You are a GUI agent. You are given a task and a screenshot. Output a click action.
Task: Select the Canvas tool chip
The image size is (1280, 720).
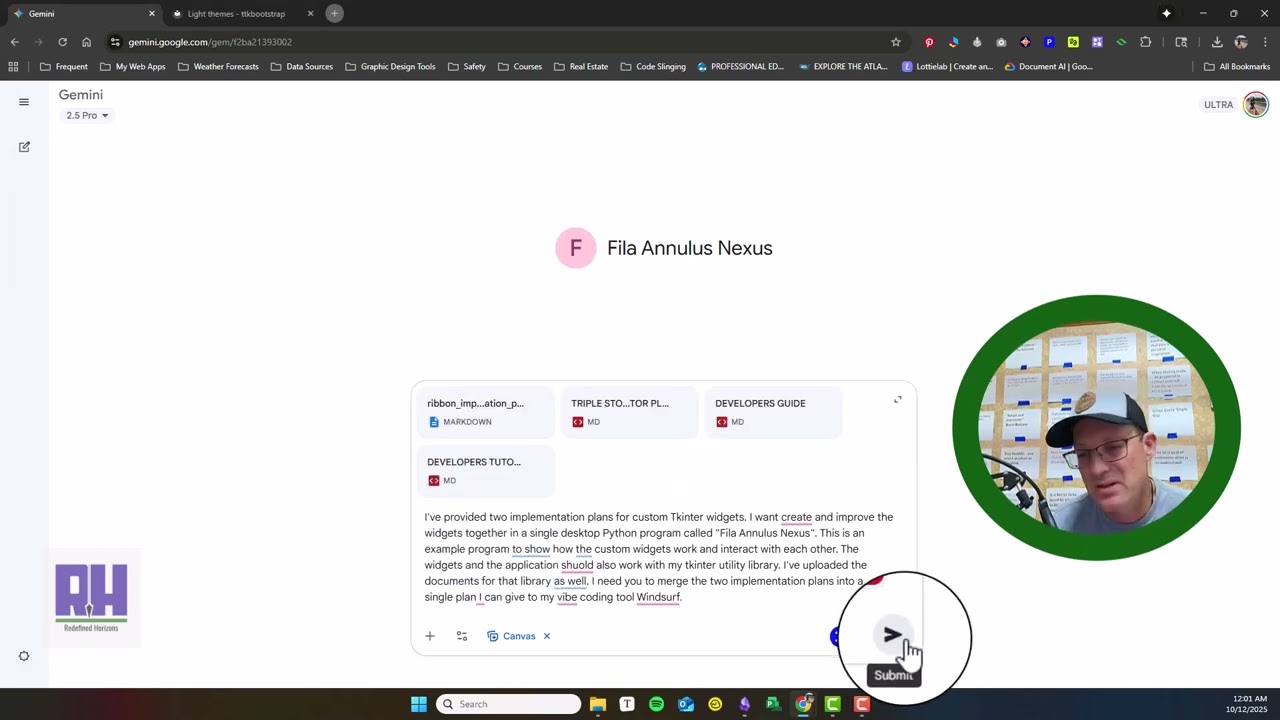(511, 636)
